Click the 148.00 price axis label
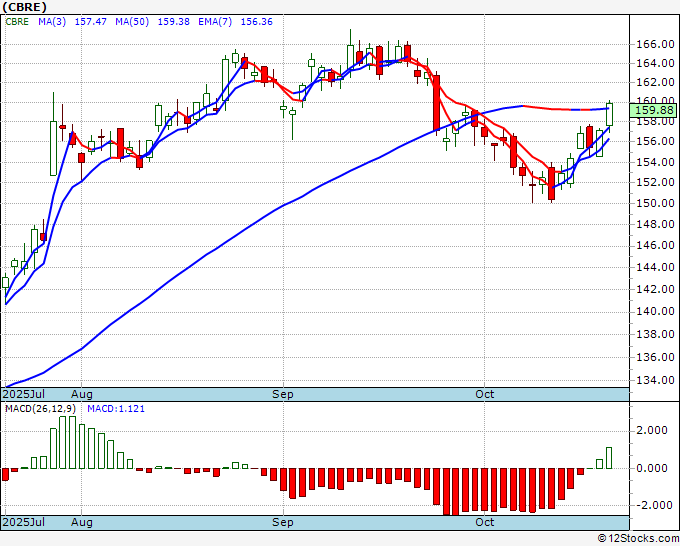The width and height of the screenshot is (680, 546). [655, 225]
